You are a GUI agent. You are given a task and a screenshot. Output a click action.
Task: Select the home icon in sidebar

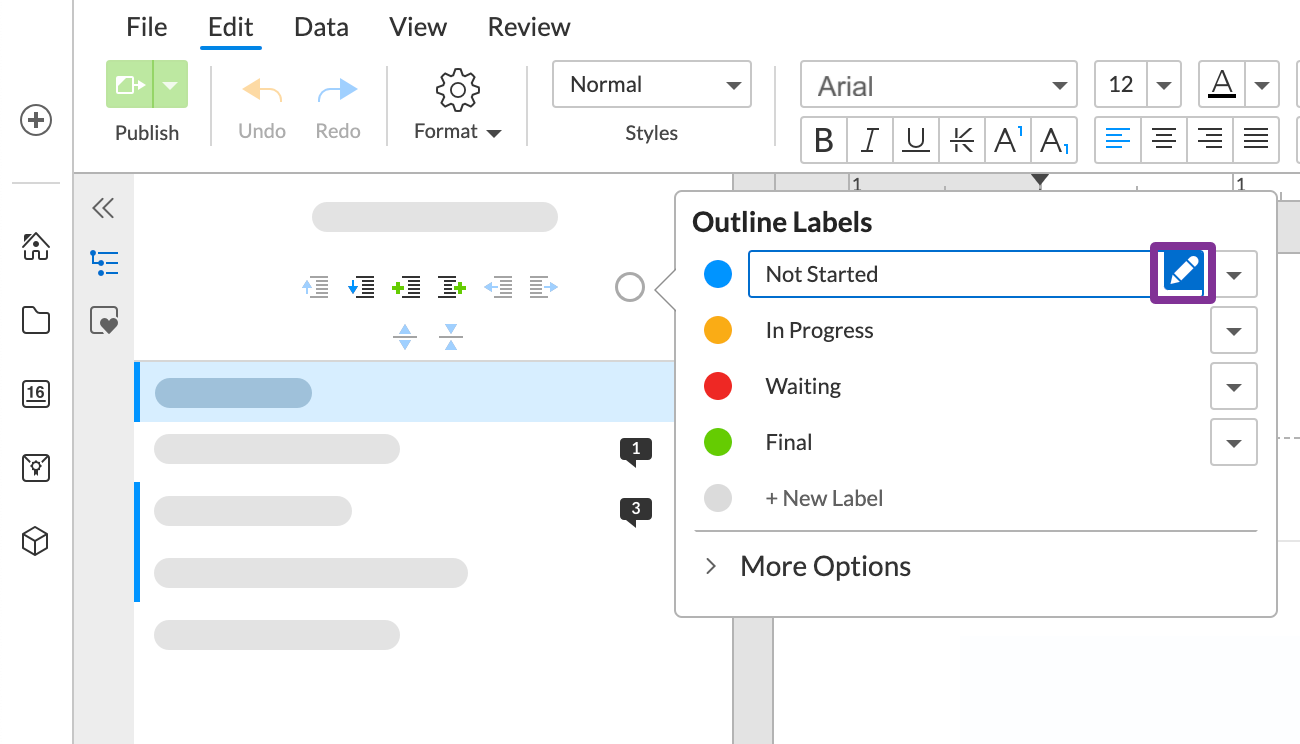[36, 247]
